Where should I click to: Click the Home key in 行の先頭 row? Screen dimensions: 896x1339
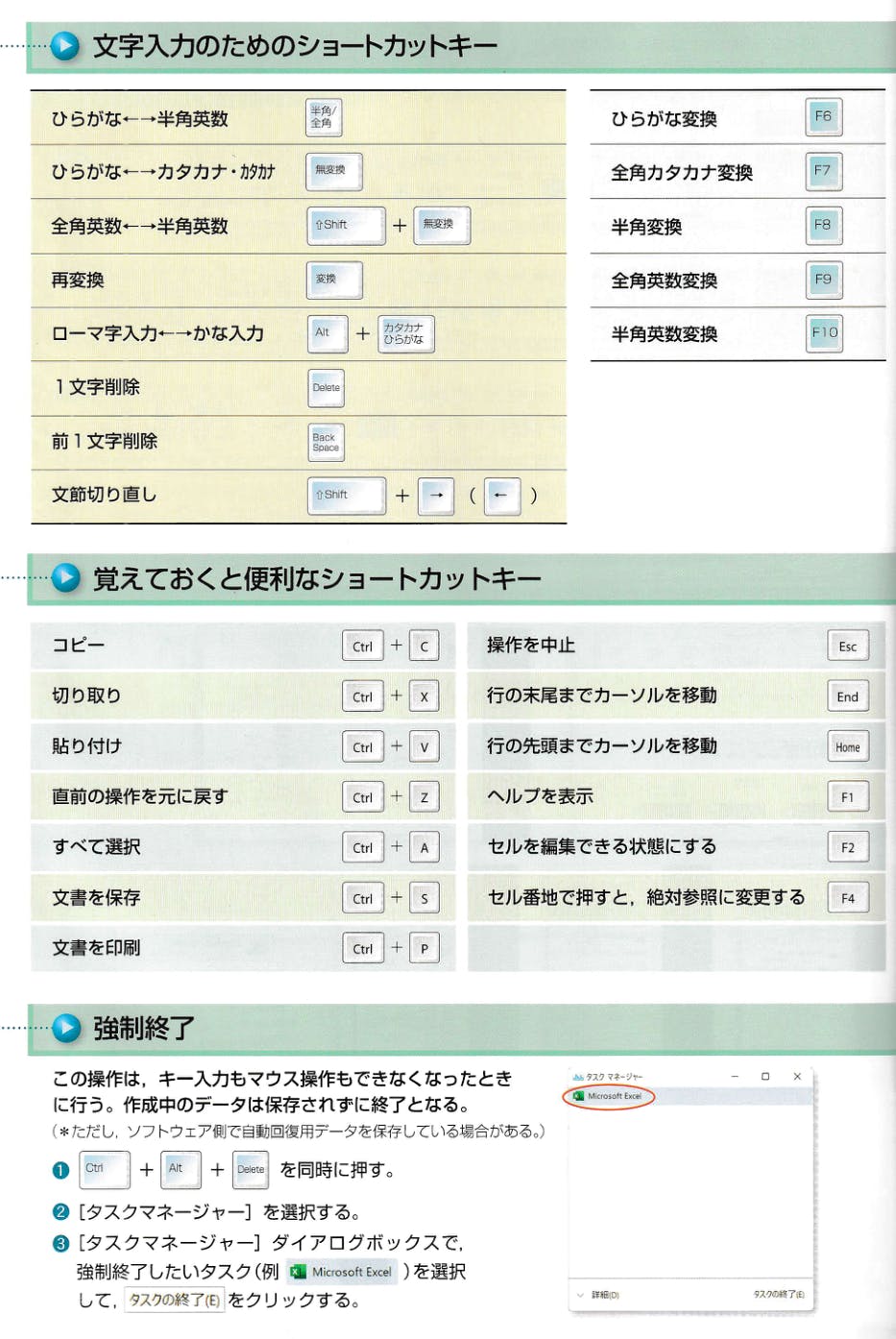coord(848,747)
